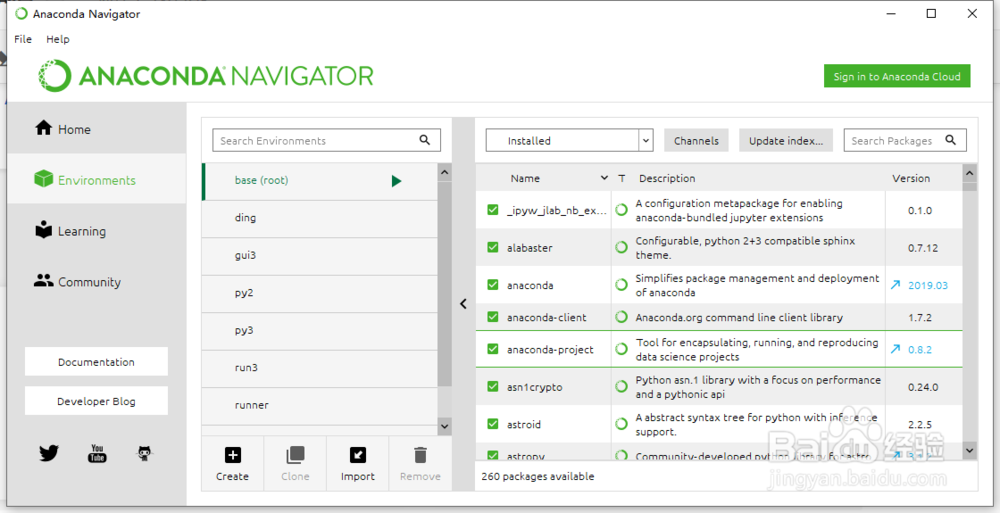Click the upgrade arrow next to 2019.03
Viewport: 1000px width, 513px height.
click(895, 285)
